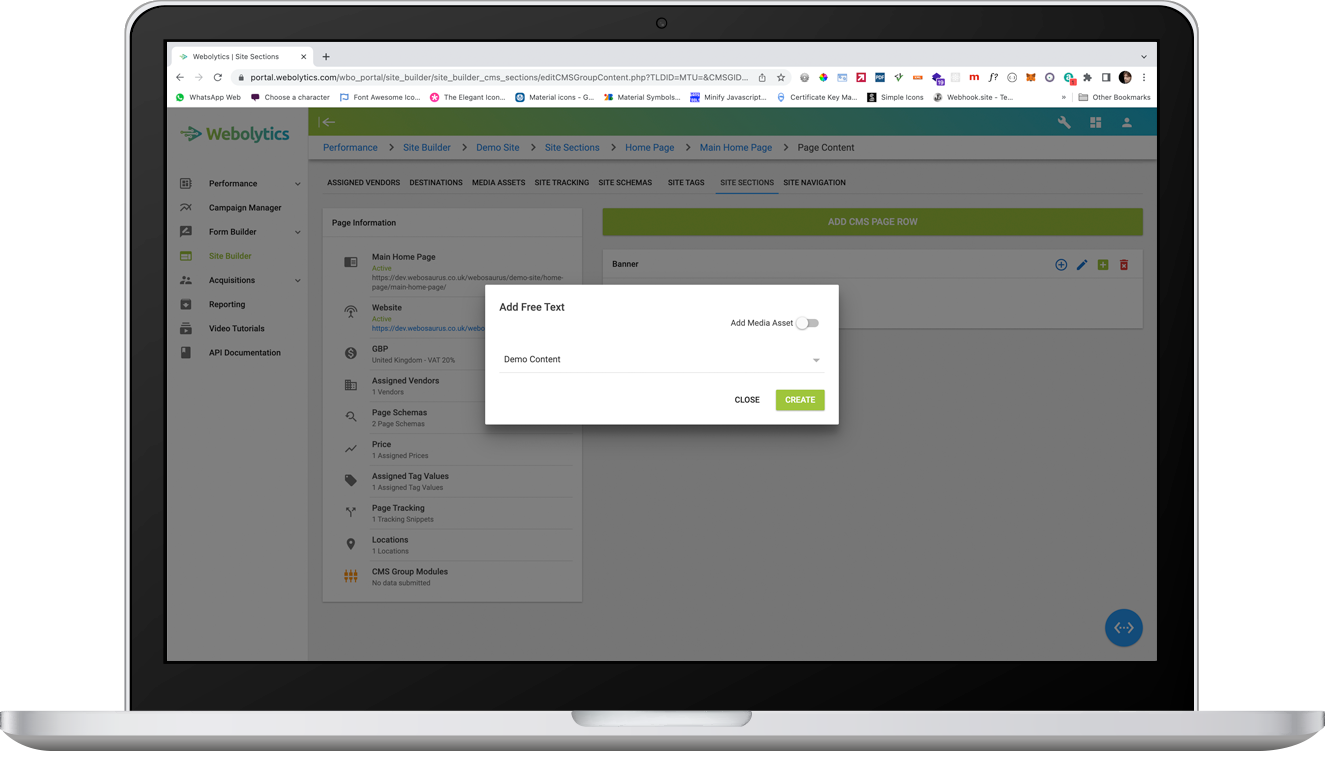Click the red delete icon in Banner row
This screenshot has width=1325, height=780.
point(1124,265)
